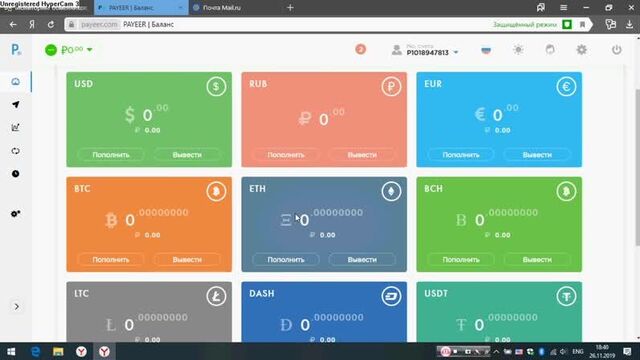
Task: Click Вывести on the BTC card
Action: click(187, 260)
